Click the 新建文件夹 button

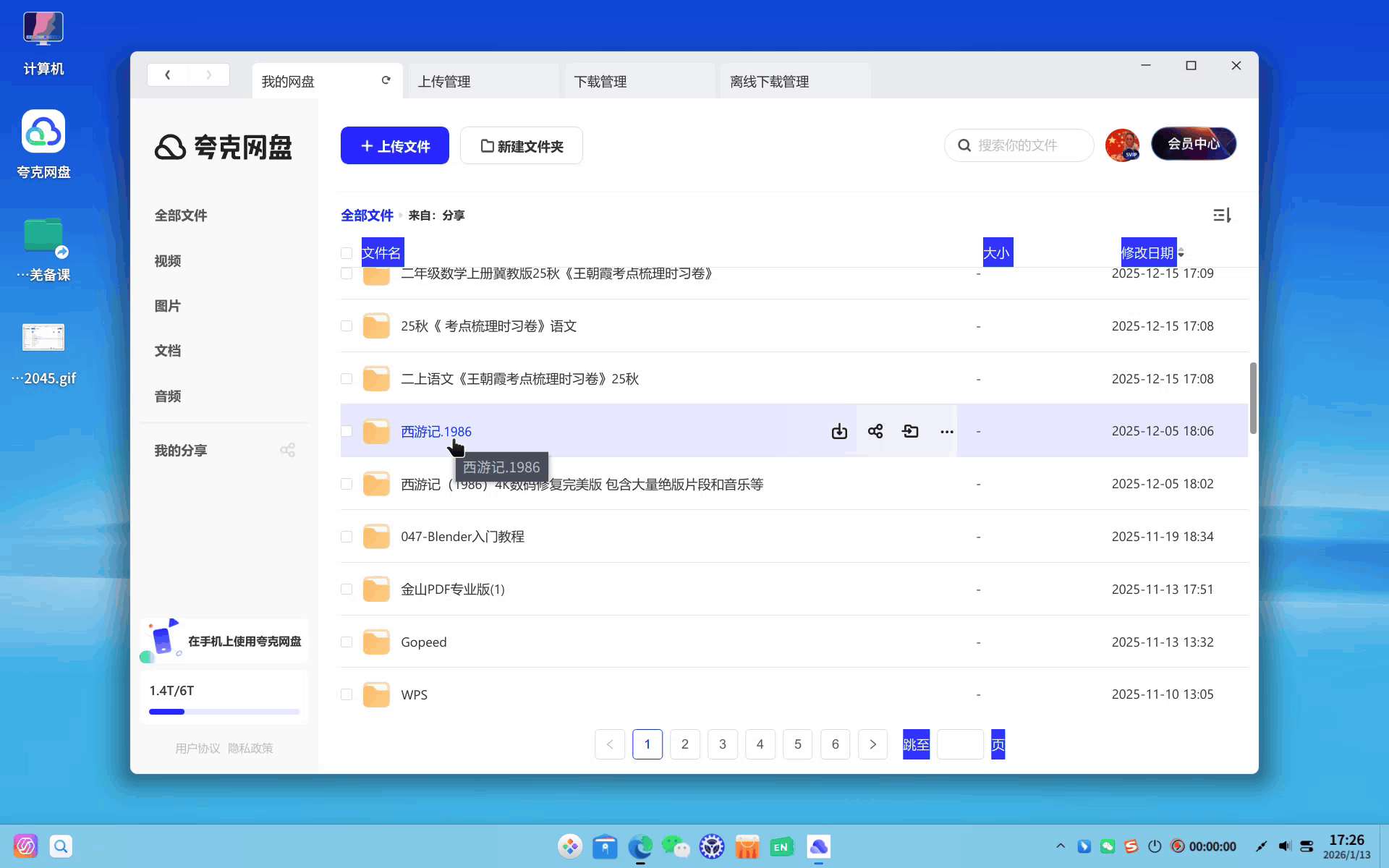(x=521, y=145)
